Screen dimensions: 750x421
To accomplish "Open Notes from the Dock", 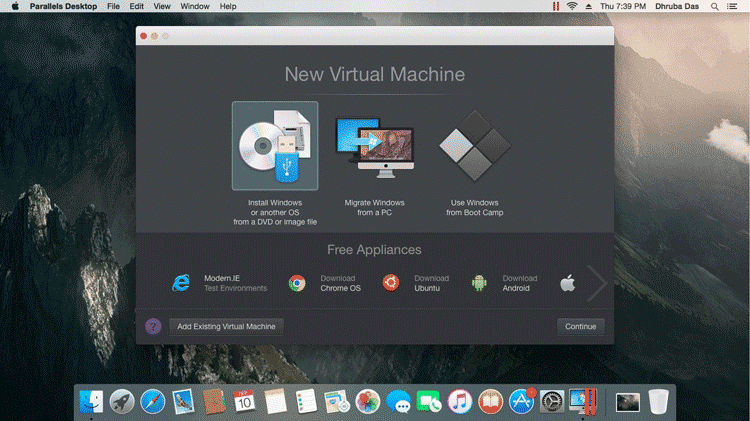I will coord(276,401).
